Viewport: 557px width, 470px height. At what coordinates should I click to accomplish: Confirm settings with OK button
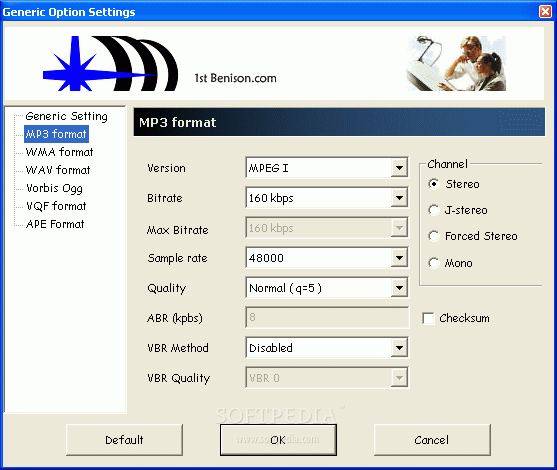point(278,440)
